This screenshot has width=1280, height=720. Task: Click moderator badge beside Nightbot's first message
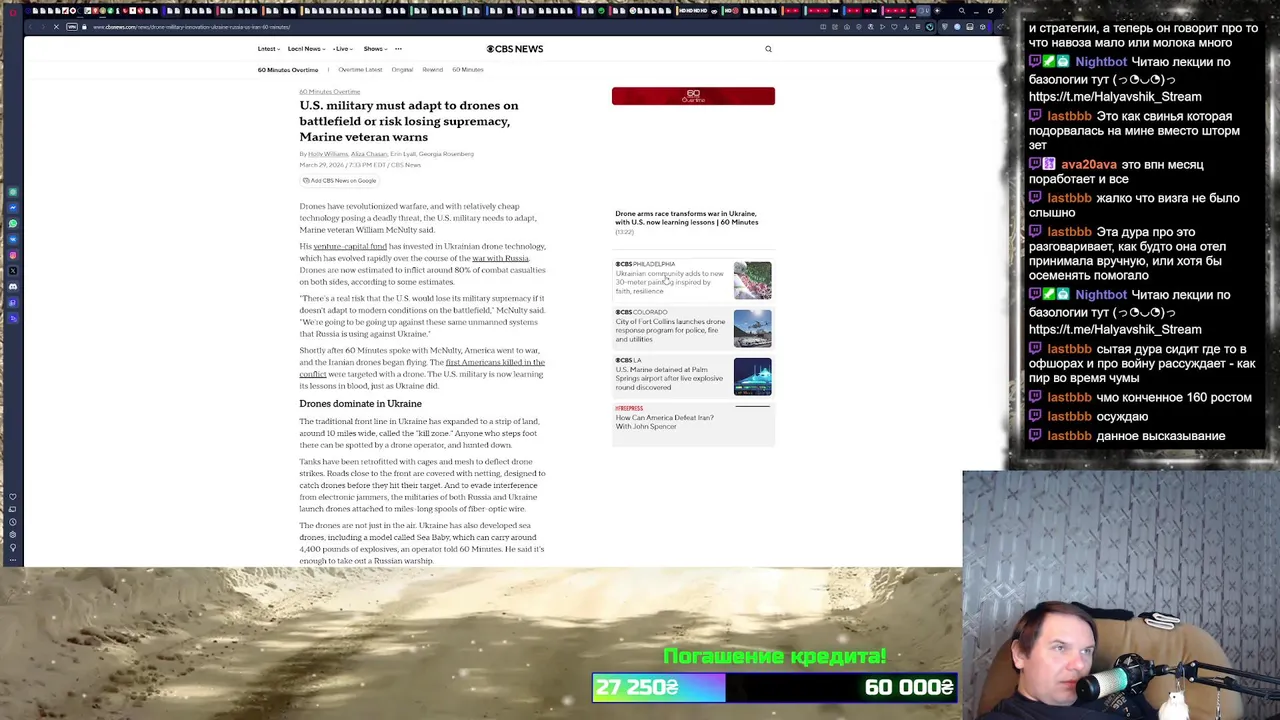[x=1049, y=62]
